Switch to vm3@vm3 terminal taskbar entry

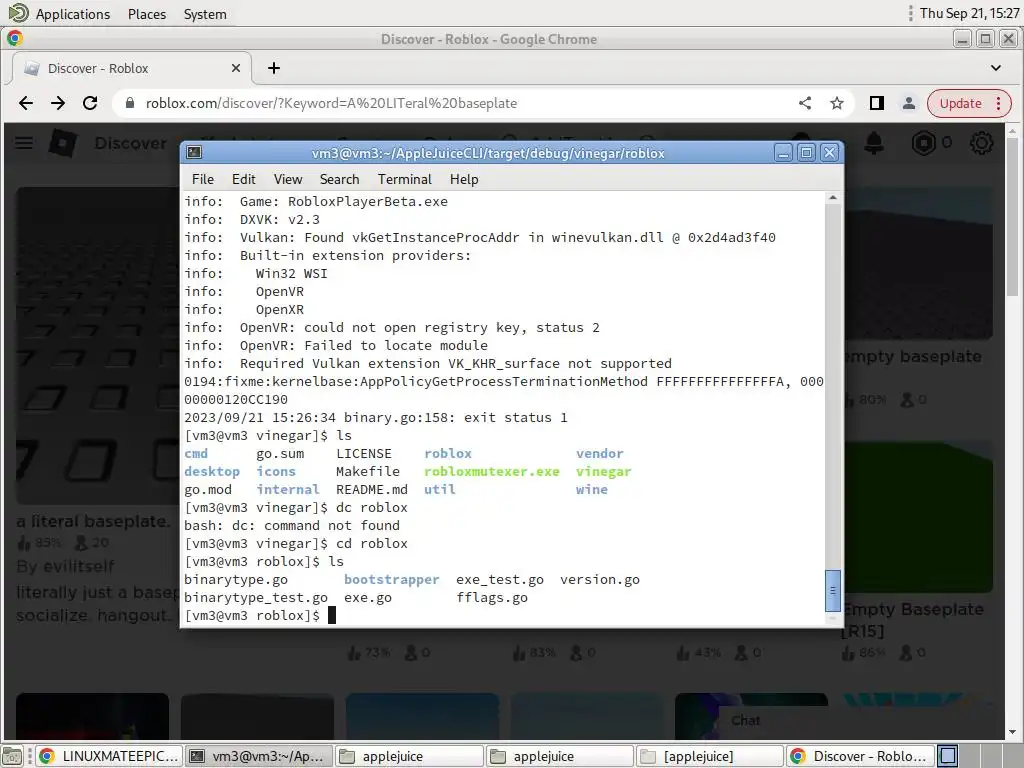tap(259, 756)
